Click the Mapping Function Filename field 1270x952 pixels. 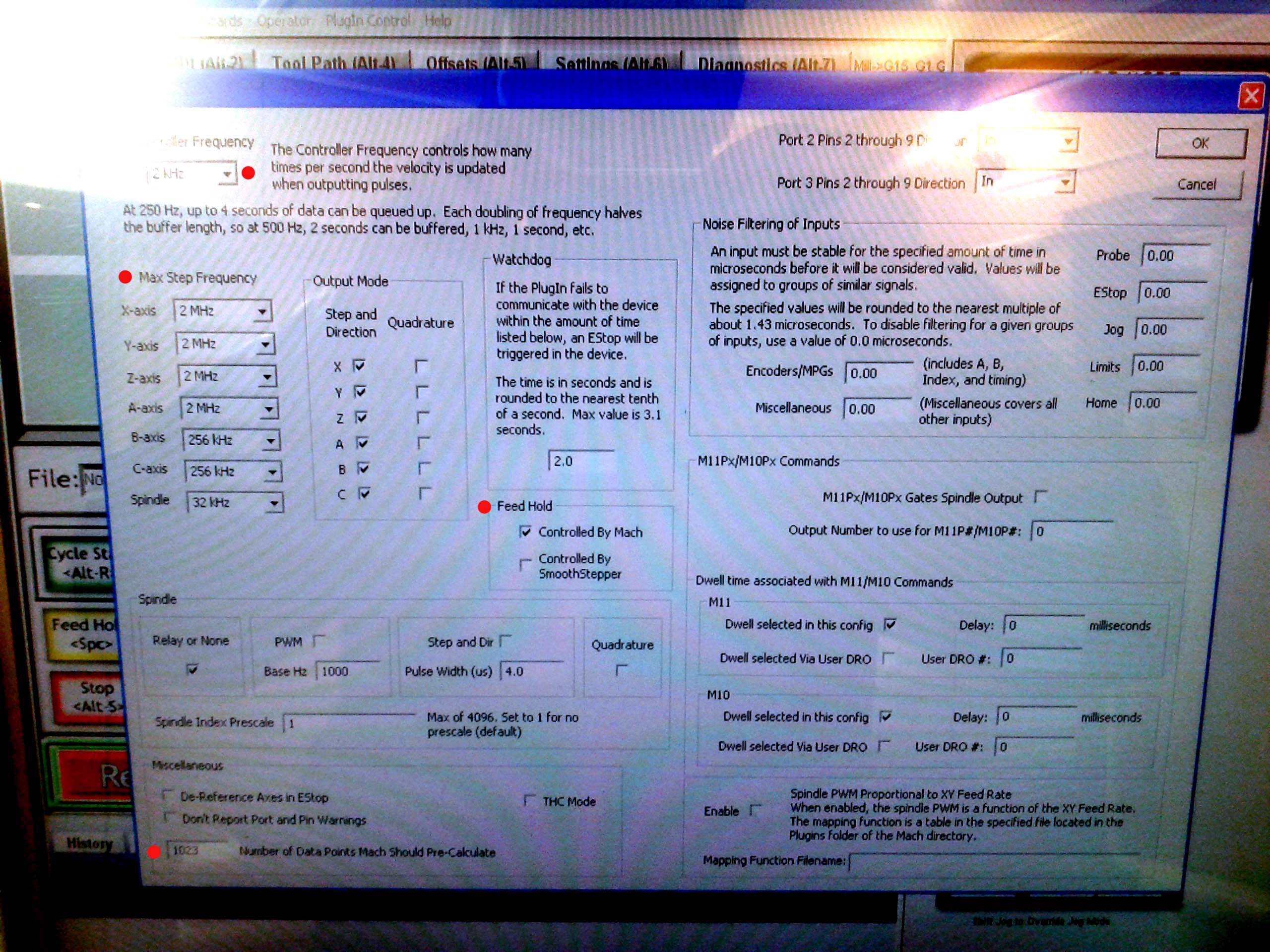(x=993, y=860)
